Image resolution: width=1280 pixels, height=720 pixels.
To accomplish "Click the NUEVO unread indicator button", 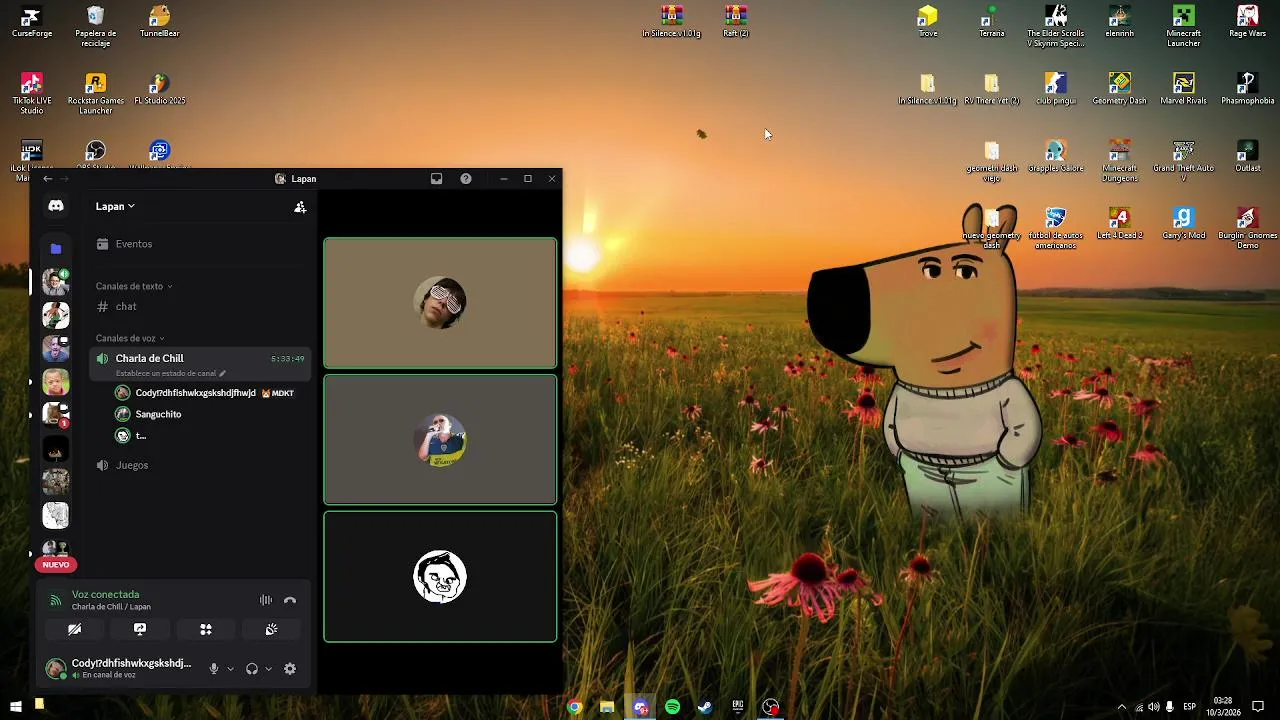I will click(x=56, y=565).
